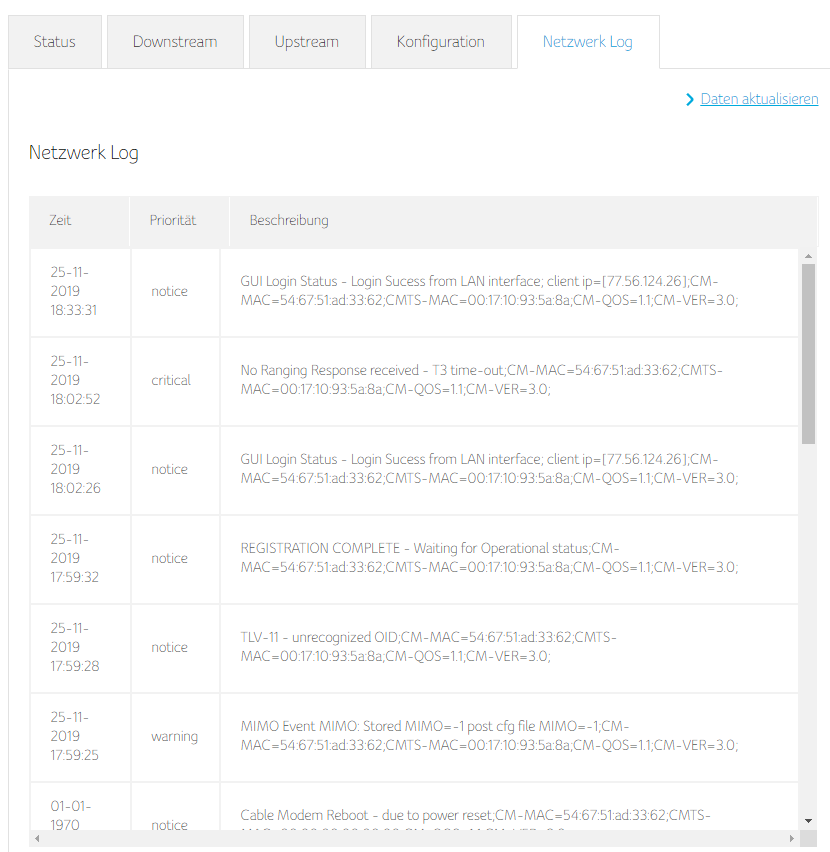Viewport: 830px width, 852px height.
Task: Click the warning MIMO Event log description
Action: pos(489,736)
